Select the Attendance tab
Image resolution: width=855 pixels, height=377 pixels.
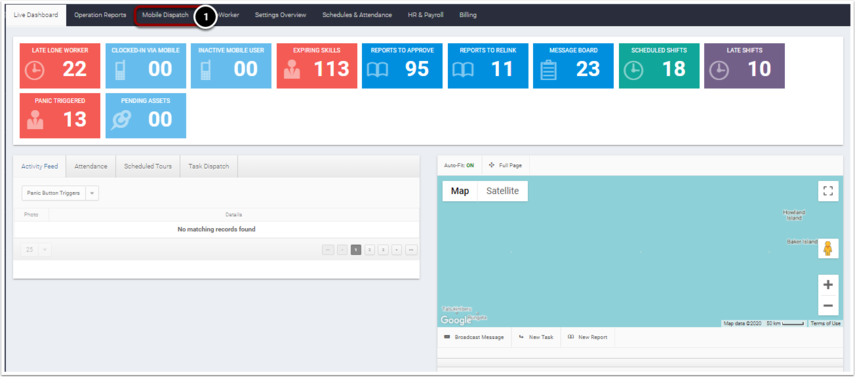click(x=91, y=166)
